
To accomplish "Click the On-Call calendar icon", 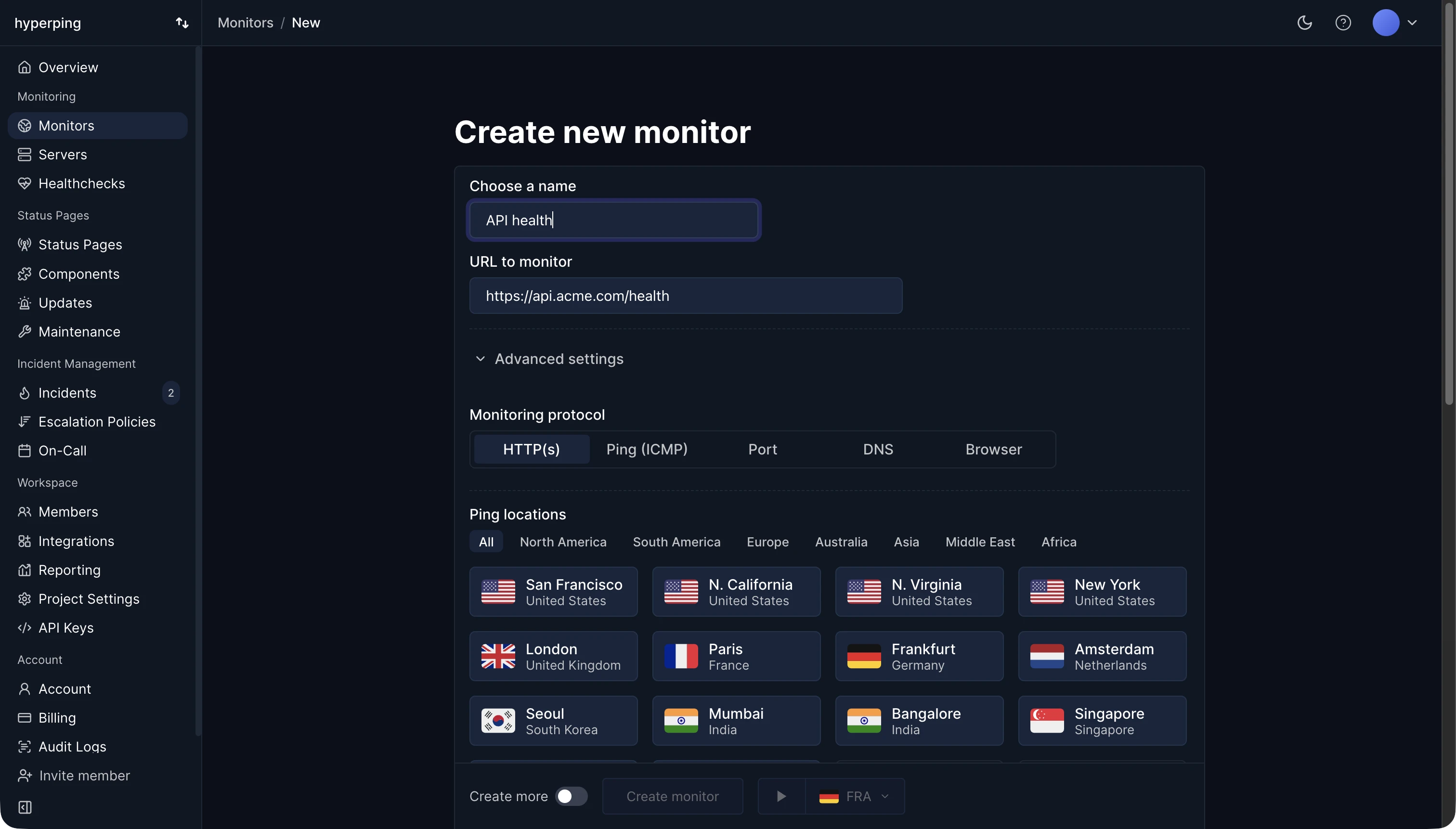I will (24, 451).
